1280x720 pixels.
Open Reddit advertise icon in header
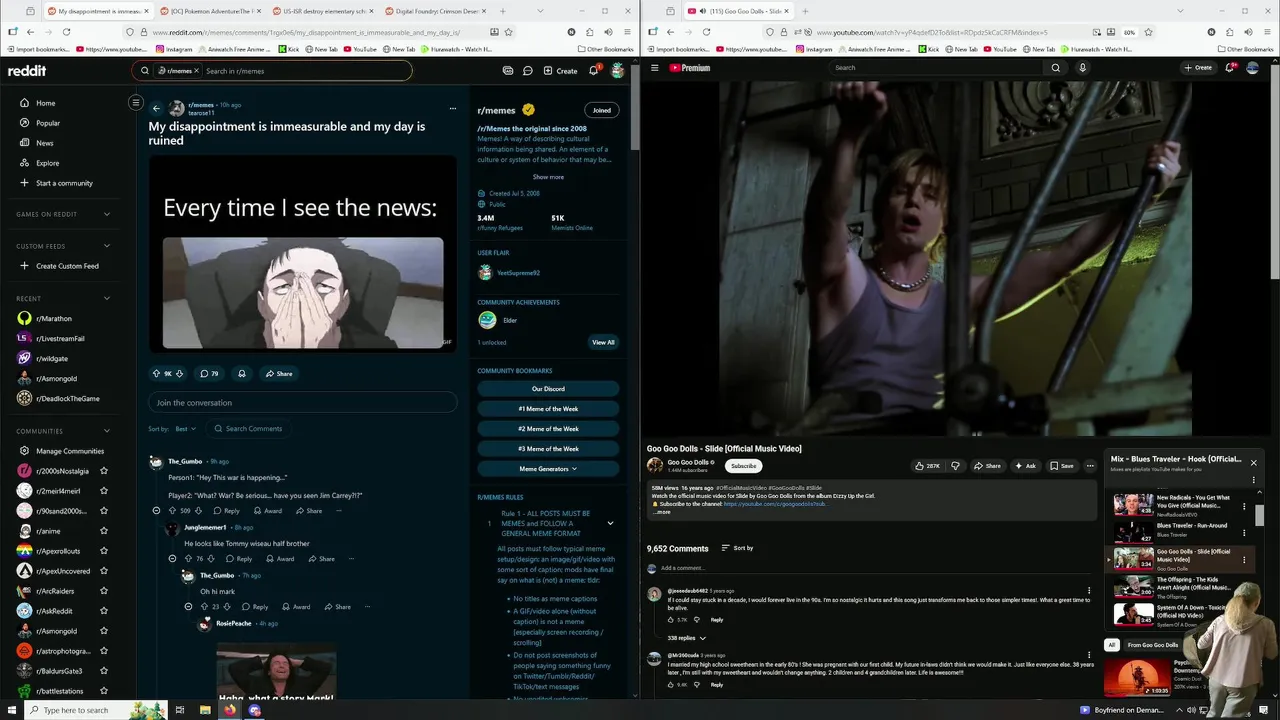point(508,71)
